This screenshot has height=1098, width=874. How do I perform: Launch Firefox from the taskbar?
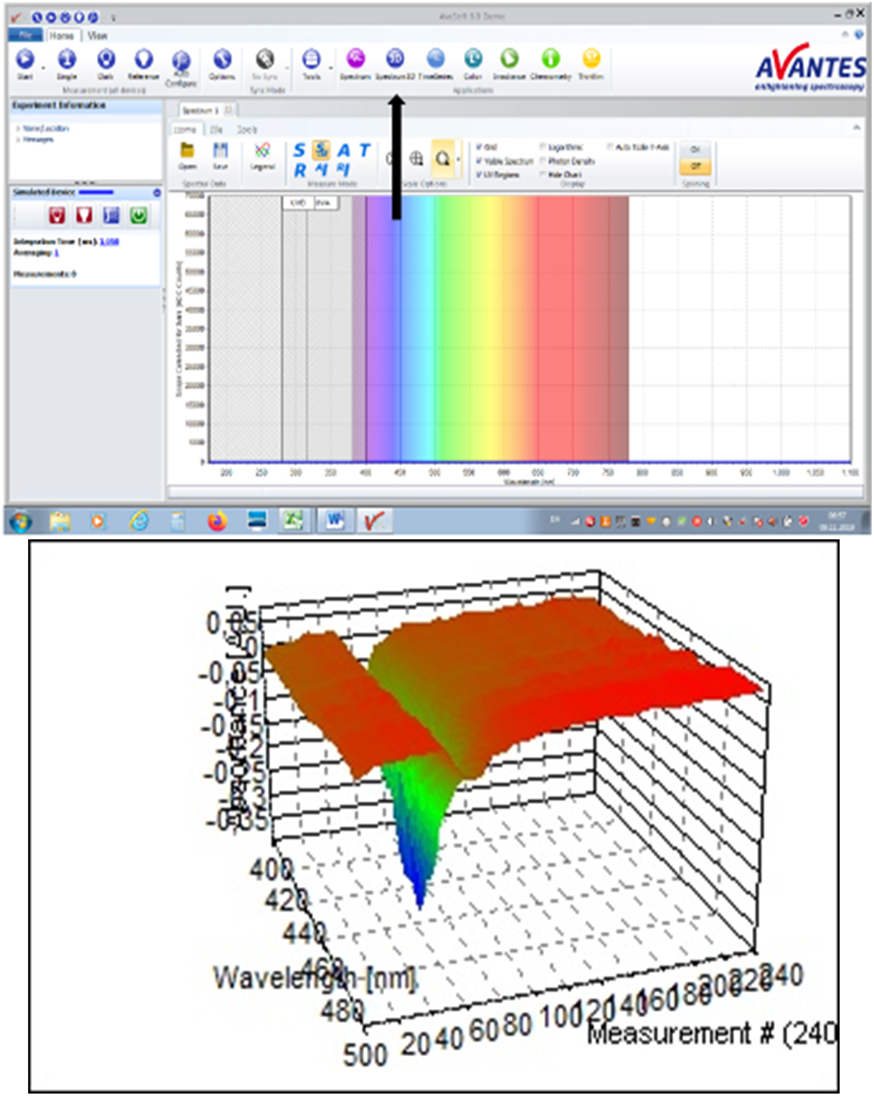point(217,521)
